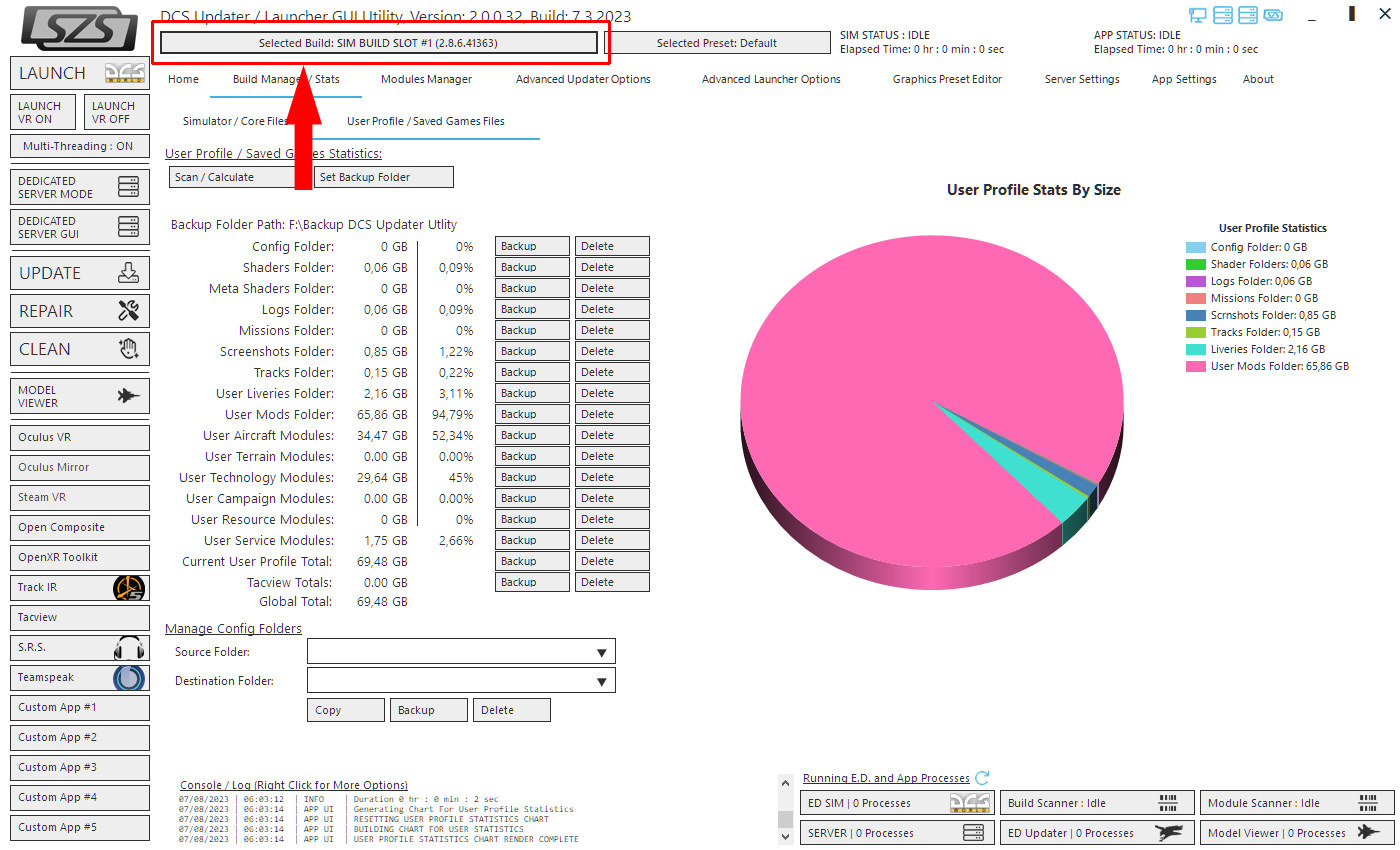Open Server Settings tab

click(x=1082, y=79)
